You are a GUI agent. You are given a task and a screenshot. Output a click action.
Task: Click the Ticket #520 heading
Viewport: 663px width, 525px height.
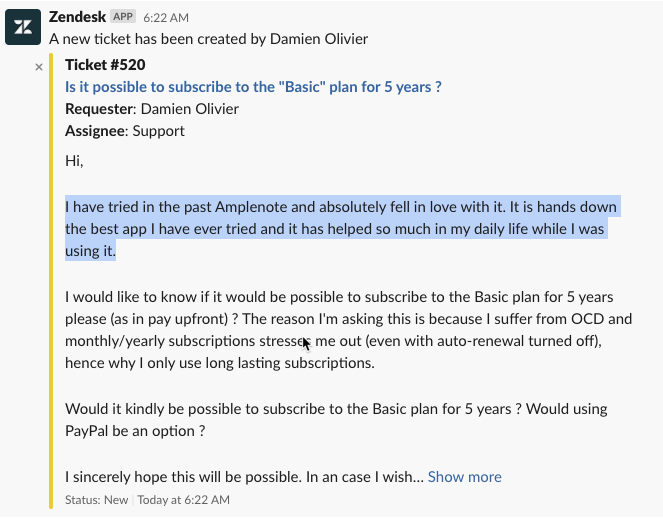(105, 65)
